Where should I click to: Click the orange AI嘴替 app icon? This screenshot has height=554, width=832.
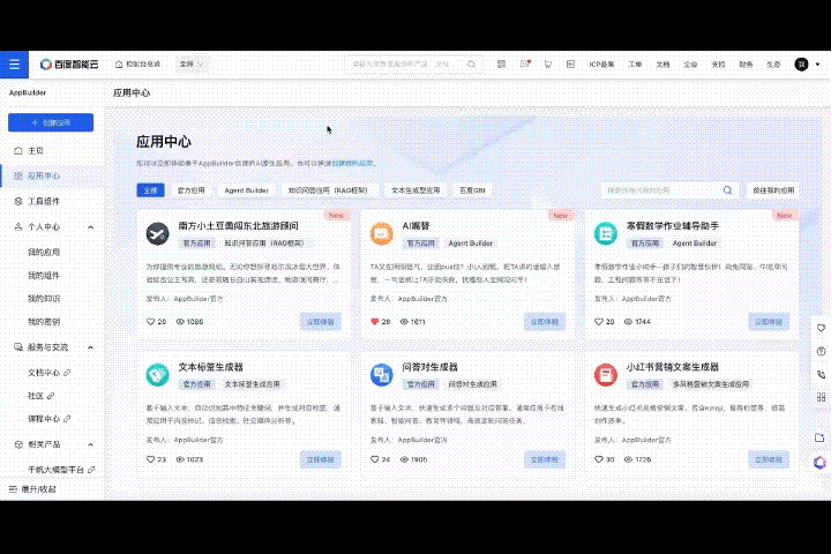coord(382,233)
